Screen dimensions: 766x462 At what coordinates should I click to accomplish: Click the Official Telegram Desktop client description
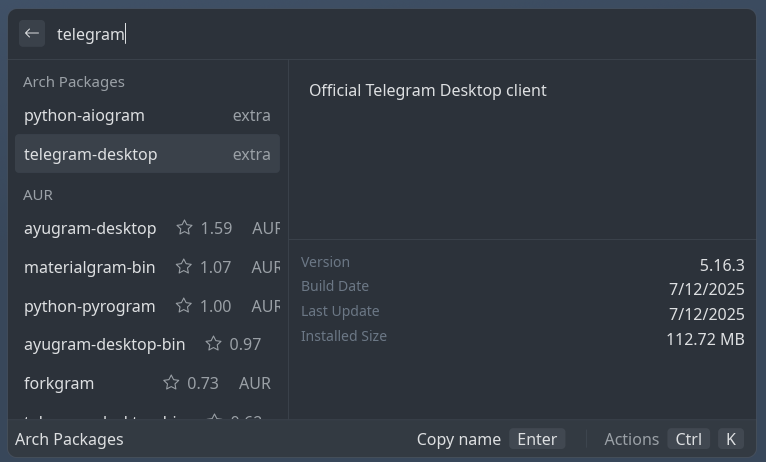click(427, 90)
